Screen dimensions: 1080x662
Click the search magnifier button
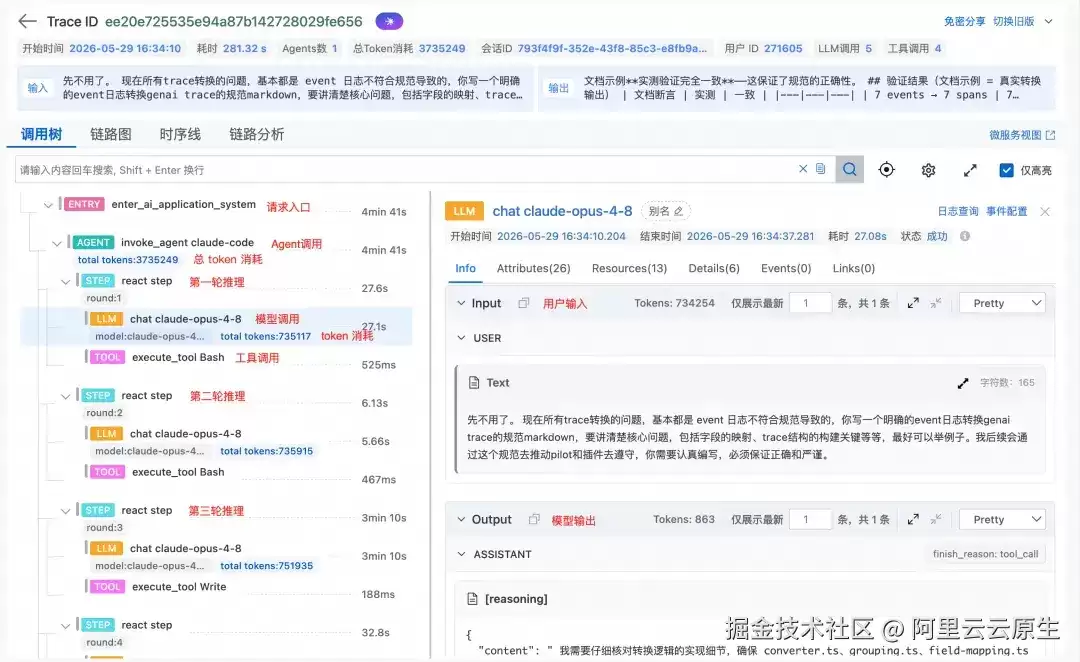[x=849, y=169]
